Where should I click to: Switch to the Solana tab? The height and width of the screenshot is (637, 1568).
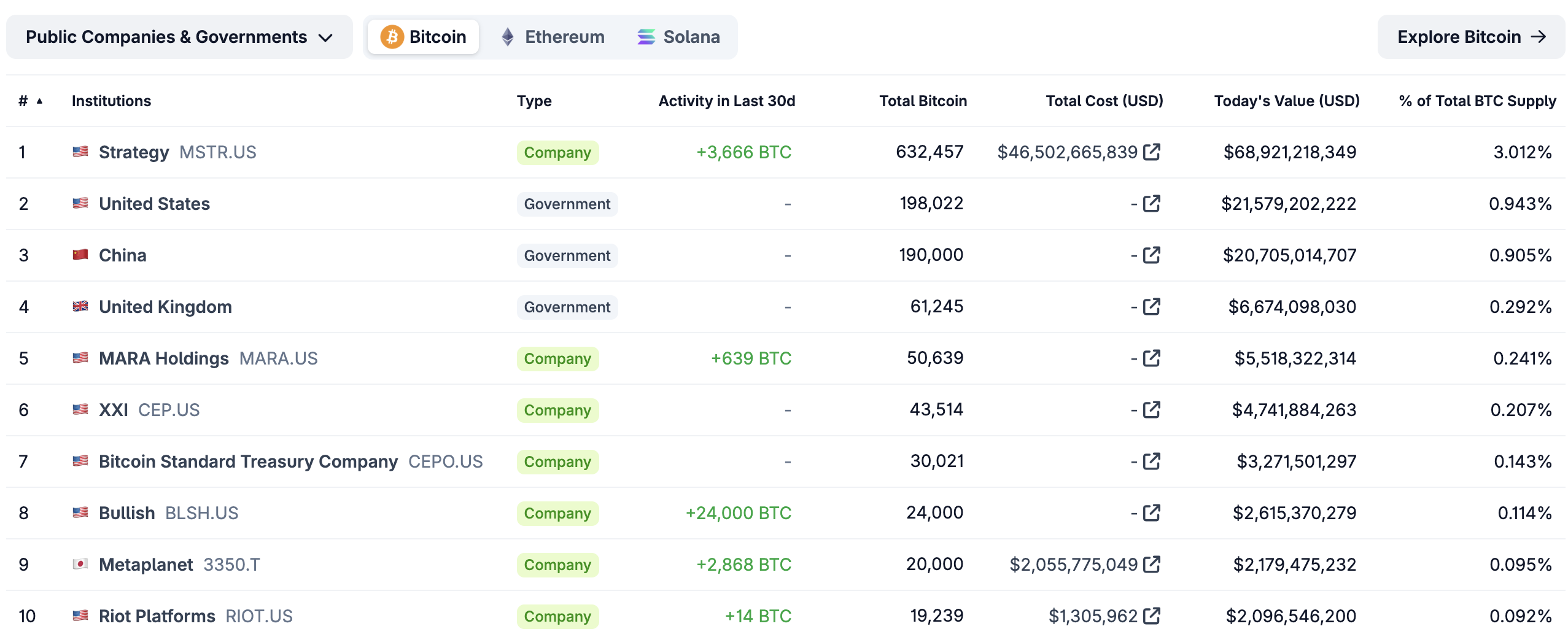coord(678,37)
